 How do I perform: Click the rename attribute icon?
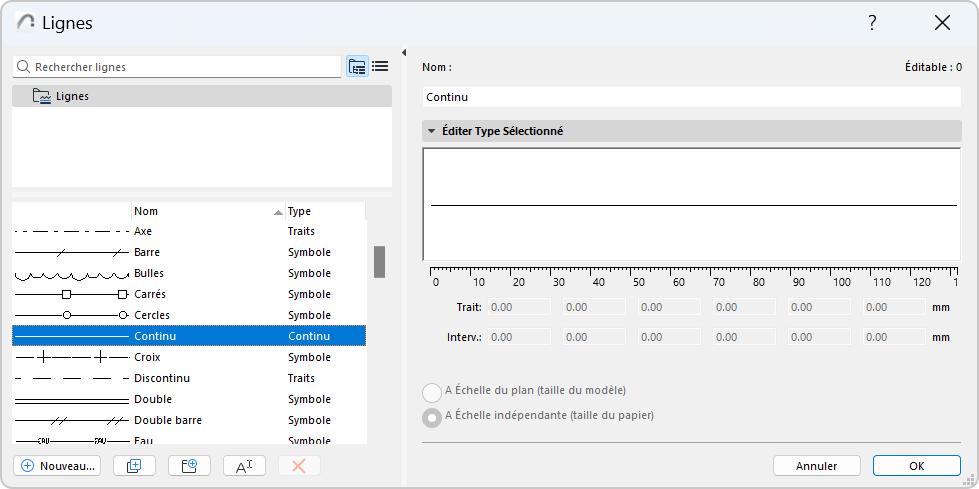tap(244, 465)
